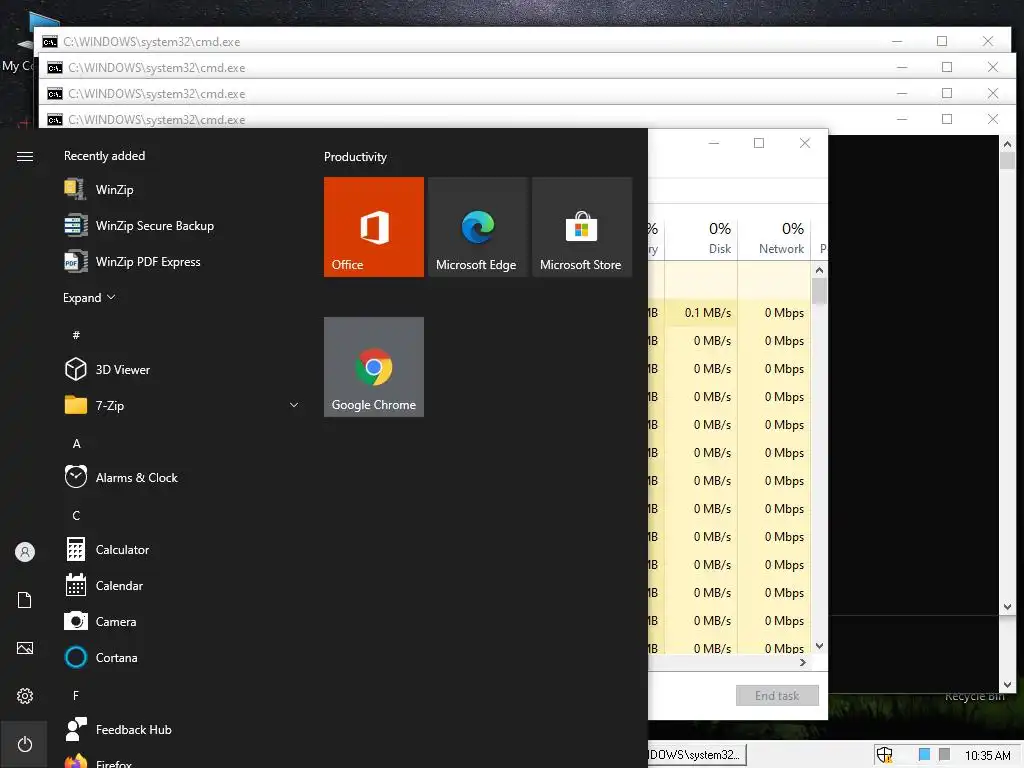Viewport: 1024px width, 768px height.
Task: Jump to letter F section header
Action: (x=76, y=695)
